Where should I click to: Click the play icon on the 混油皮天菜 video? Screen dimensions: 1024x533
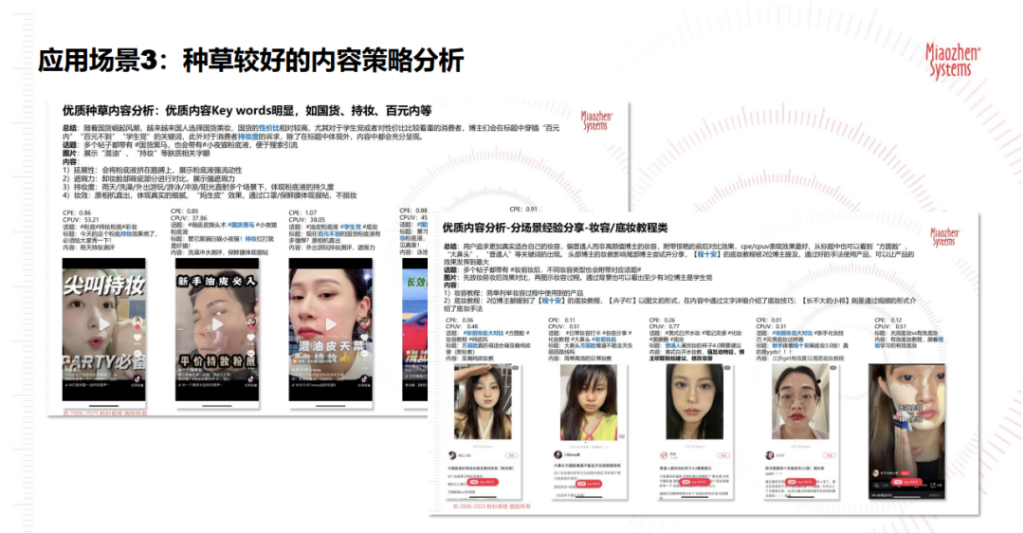tap(330, 325)
